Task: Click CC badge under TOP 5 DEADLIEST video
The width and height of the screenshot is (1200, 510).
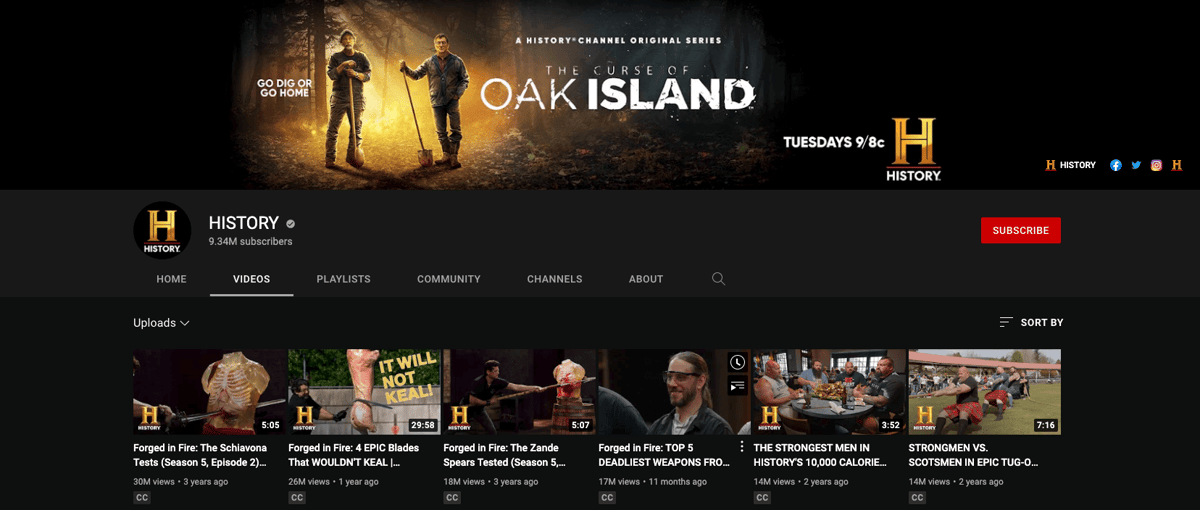Action: coord(607,497)
